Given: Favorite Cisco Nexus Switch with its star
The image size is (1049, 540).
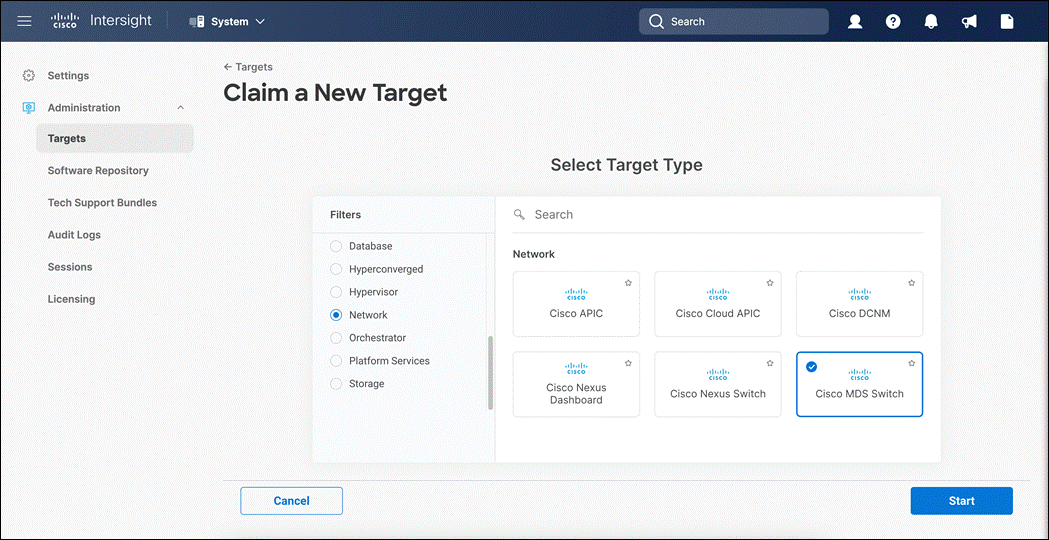Looking at the screenshot, I should tap(770, 363).
